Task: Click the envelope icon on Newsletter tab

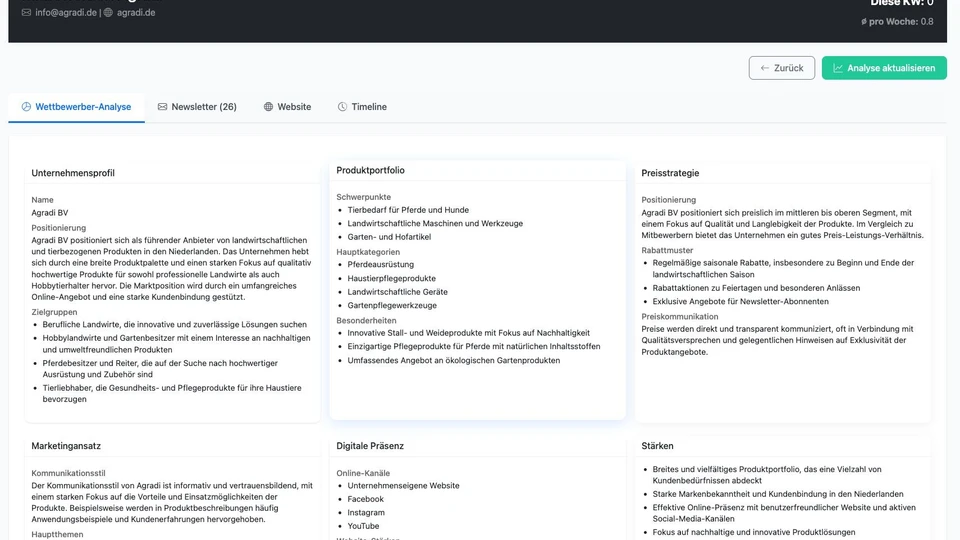Action: [x=162, y=107]
